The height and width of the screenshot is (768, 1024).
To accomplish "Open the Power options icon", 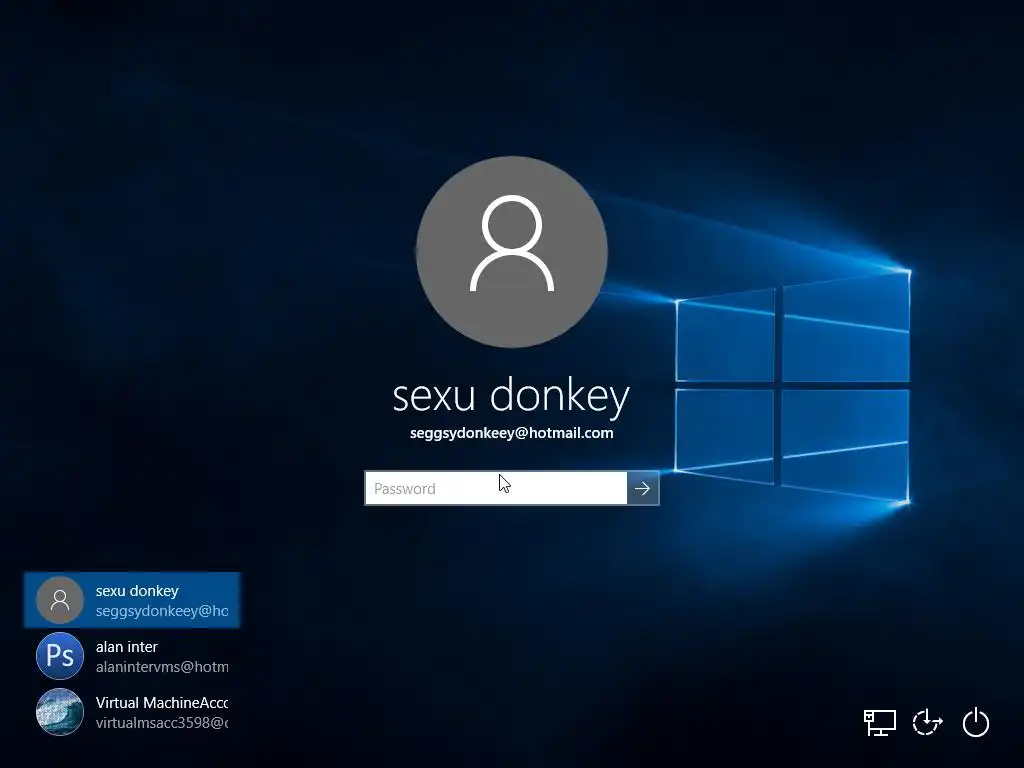I will 976,722.
